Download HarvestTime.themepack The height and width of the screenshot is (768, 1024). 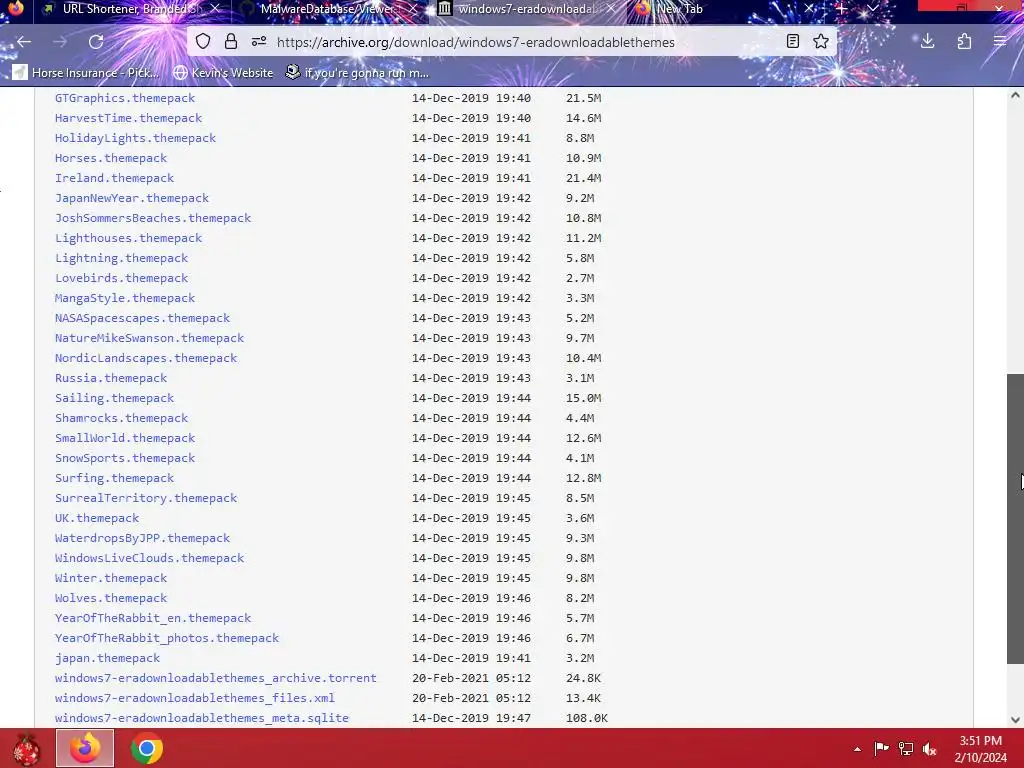tap(129, 118)
